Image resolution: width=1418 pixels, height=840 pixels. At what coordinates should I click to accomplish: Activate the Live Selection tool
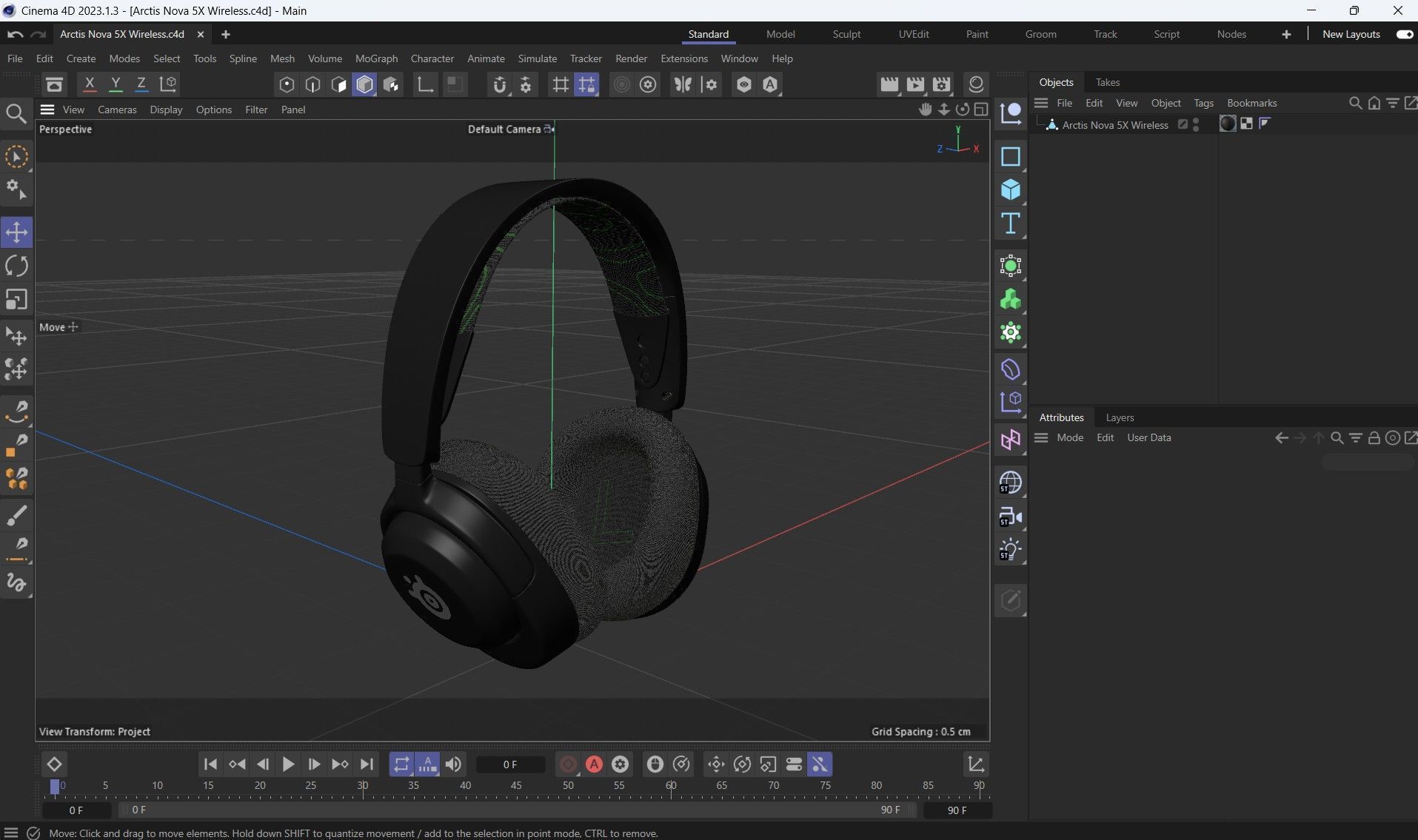[x=16, y=156]
